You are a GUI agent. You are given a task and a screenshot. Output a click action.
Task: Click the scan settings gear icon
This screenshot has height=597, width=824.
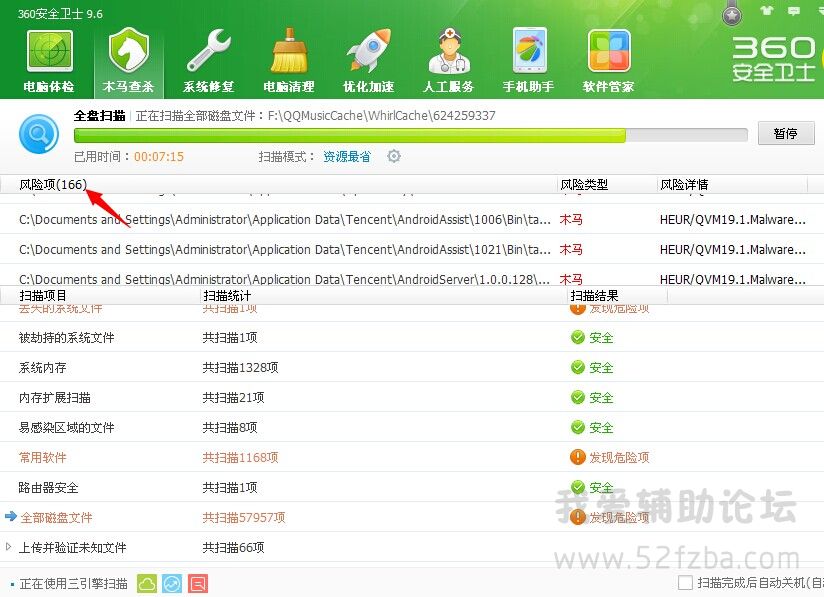click(394, 156)
